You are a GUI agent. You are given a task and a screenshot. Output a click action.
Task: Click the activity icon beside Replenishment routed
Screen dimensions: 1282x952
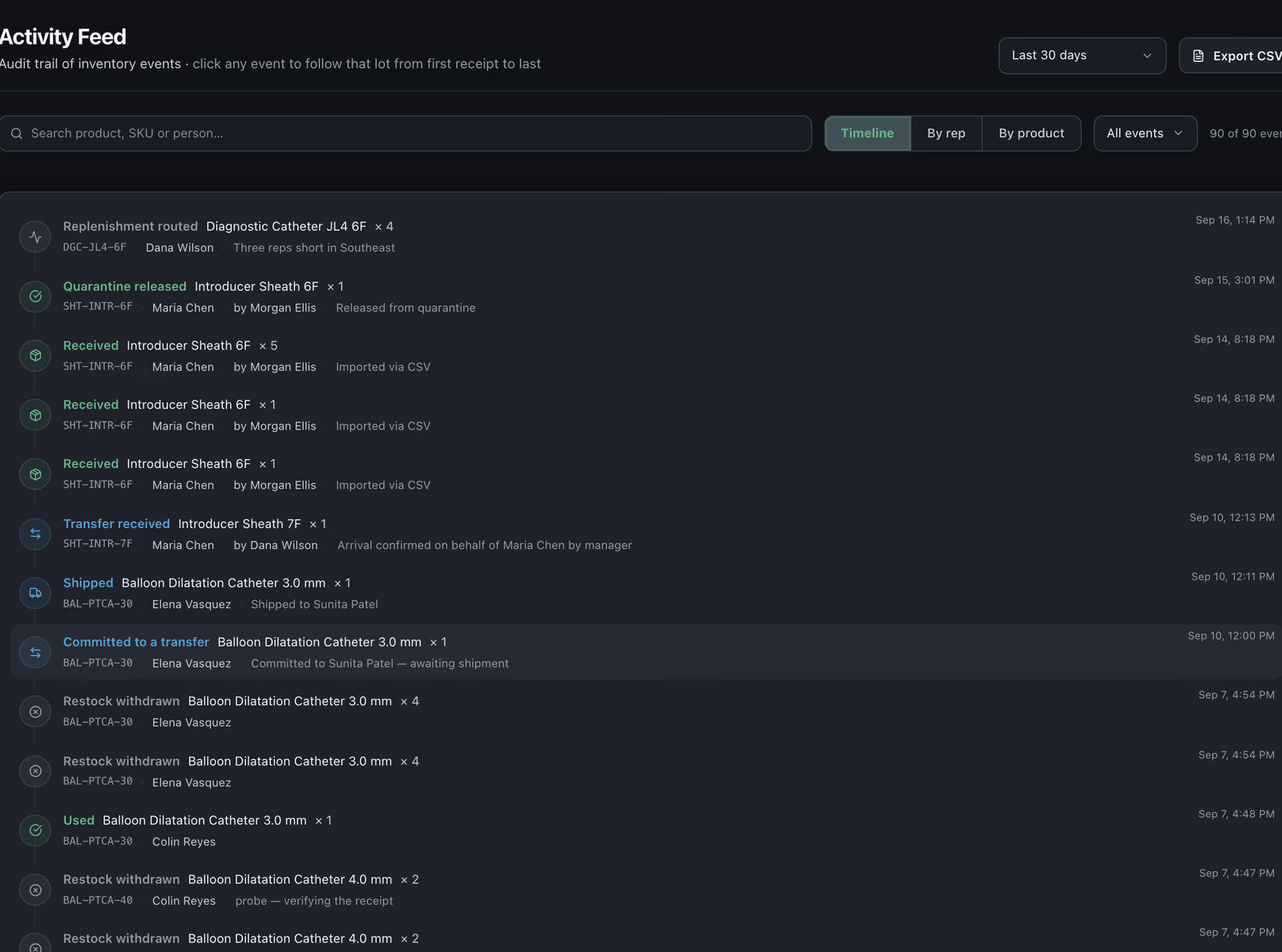click(x=35, y=237)
